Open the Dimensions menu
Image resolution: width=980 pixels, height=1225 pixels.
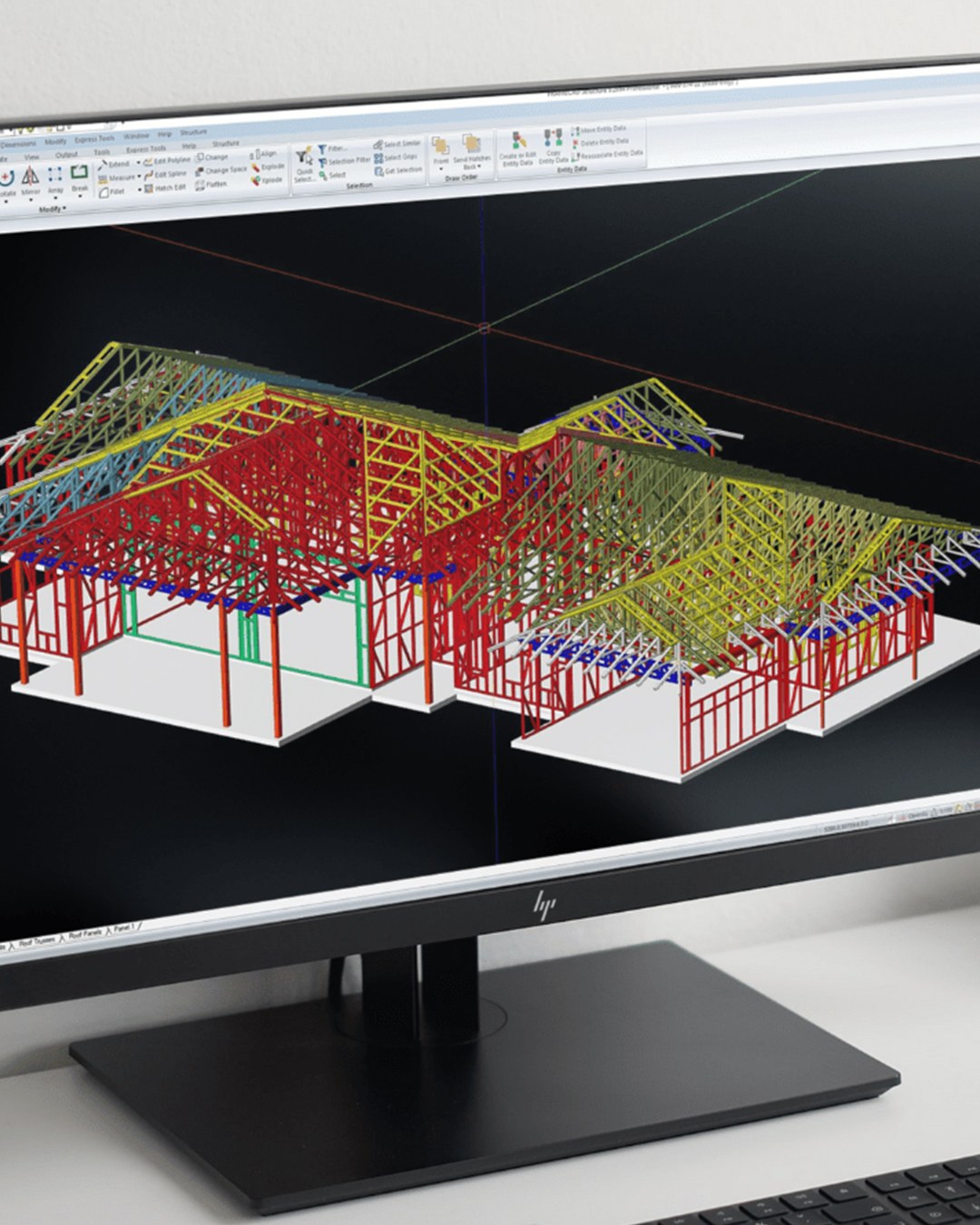click(18, 144)
